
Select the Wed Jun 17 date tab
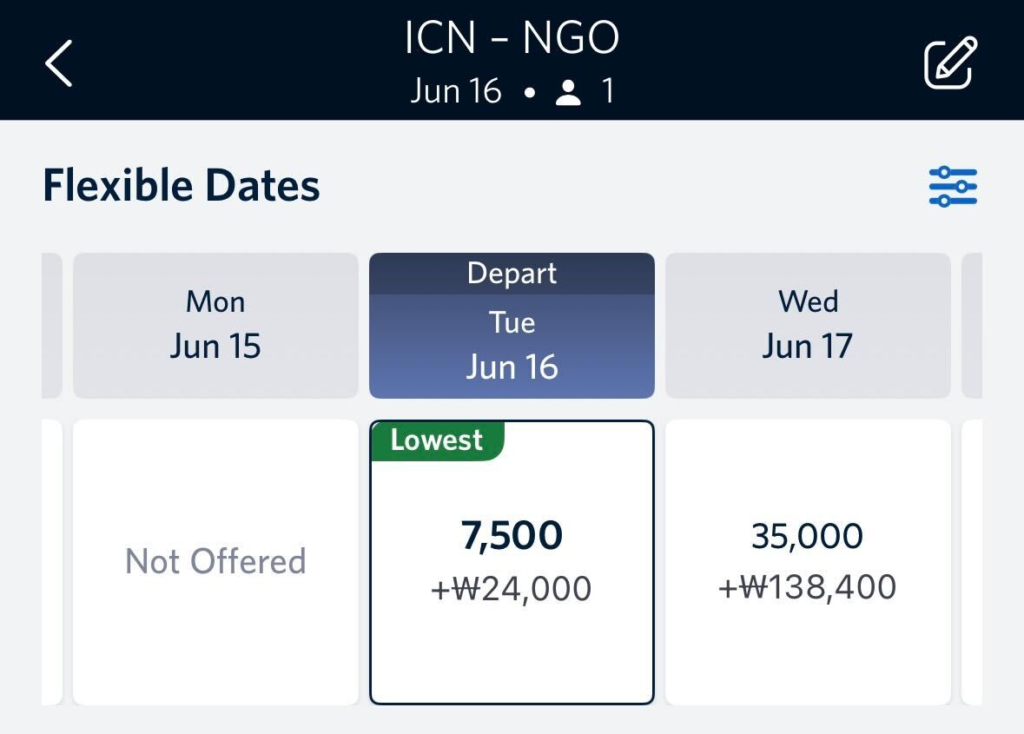[807, 326]
